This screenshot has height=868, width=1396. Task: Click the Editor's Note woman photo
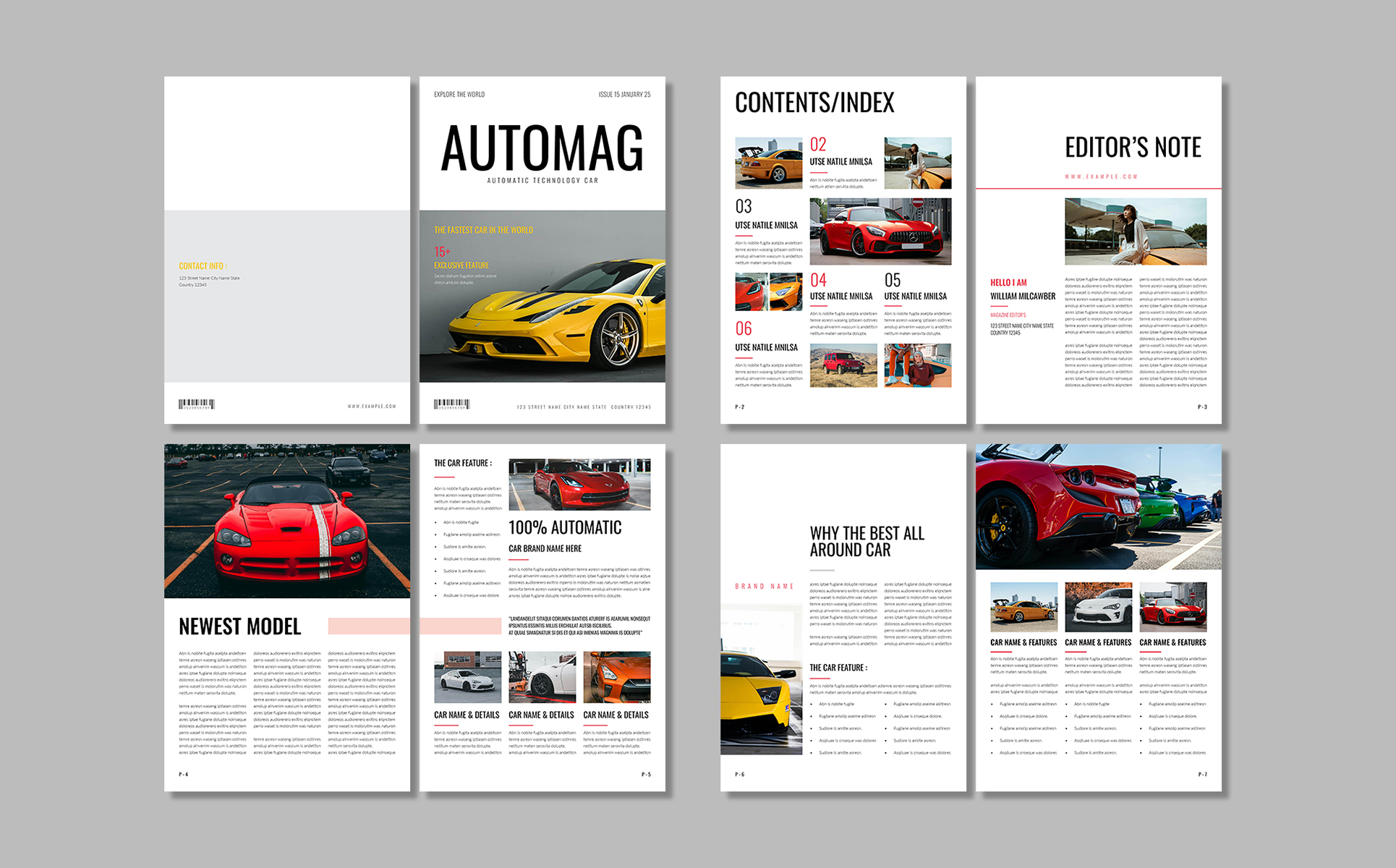tap(1136, 231)
